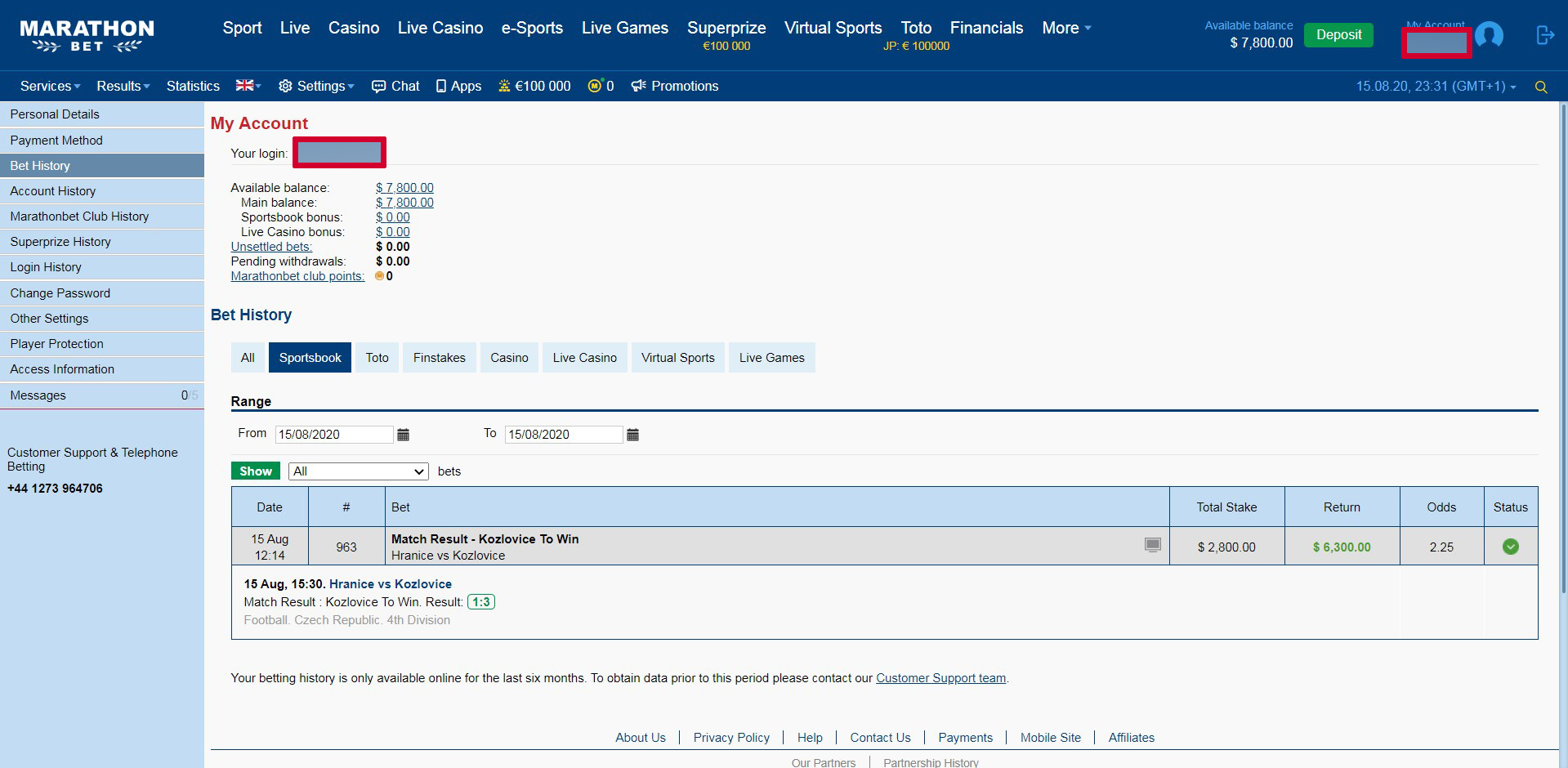Open the From date calendar icon

403,435
